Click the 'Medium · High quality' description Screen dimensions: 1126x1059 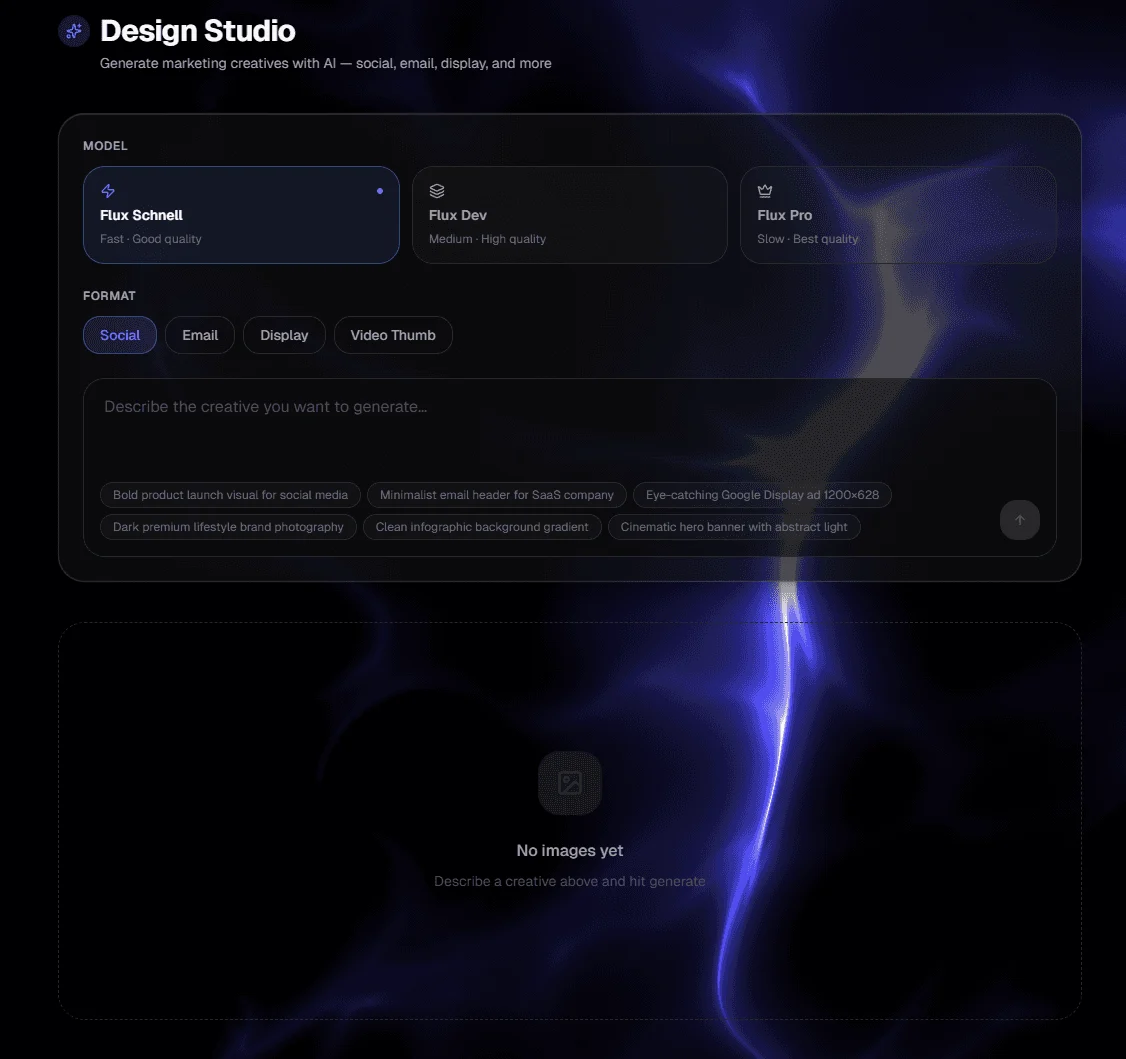click(x=488, y=239)
